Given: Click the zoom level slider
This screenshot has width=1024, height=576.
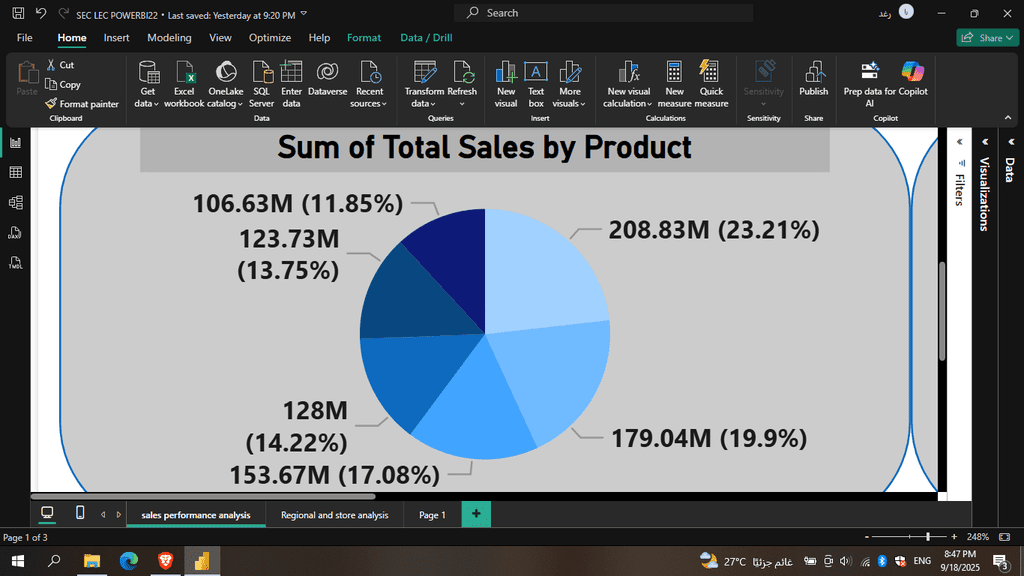Looking at the screenshot, I should (x=928, y=537).
